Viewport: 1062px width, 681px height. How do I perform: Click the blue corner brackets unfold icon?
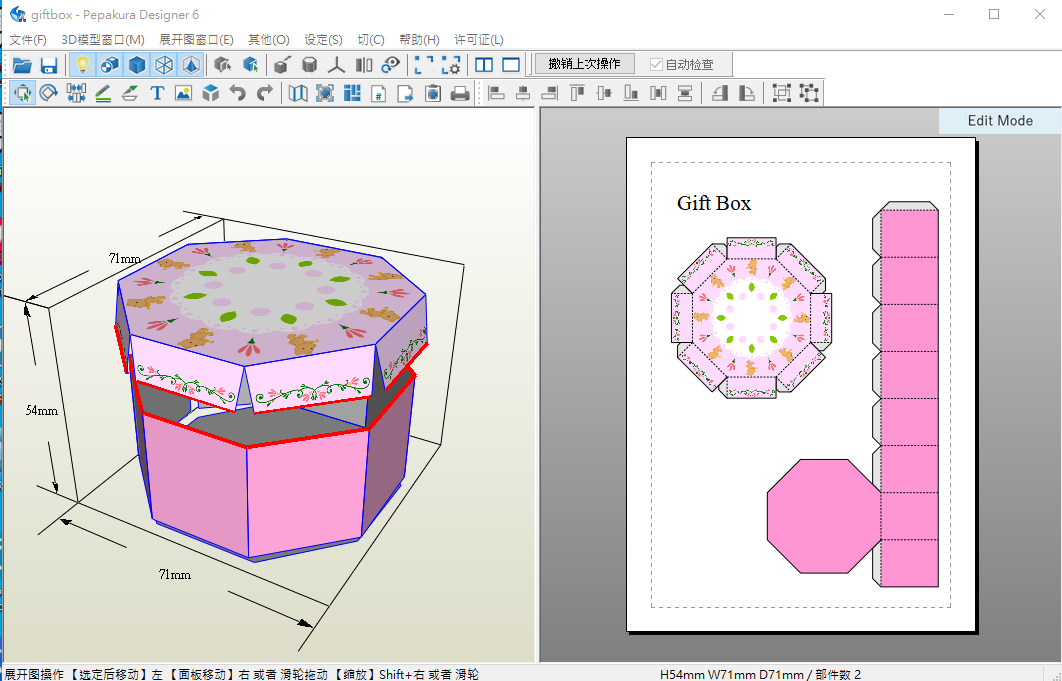tap(424, 65)
